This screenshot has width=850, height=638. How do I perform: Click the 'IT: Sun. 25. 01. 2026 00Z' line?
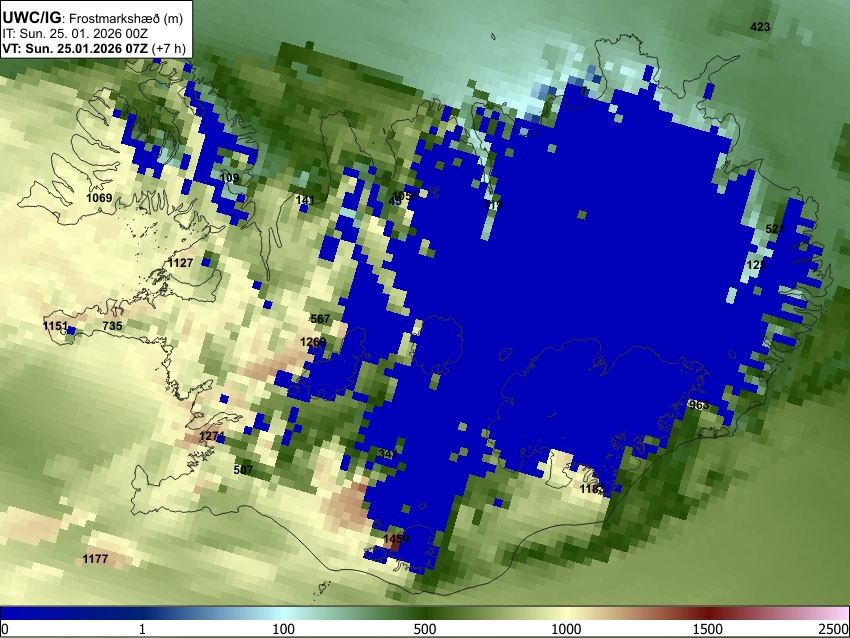(73, 34)
